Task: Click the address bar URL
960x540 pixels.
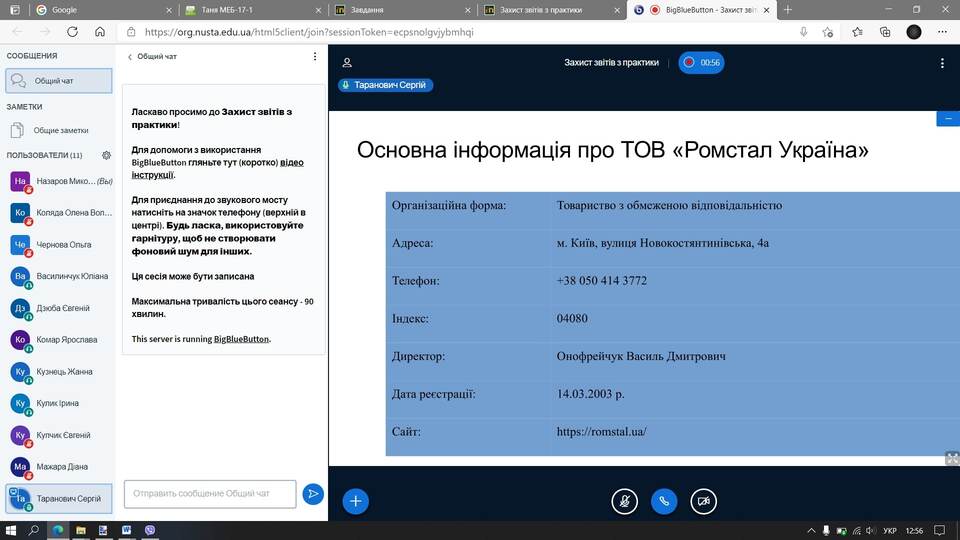Action: click(309, 32)
